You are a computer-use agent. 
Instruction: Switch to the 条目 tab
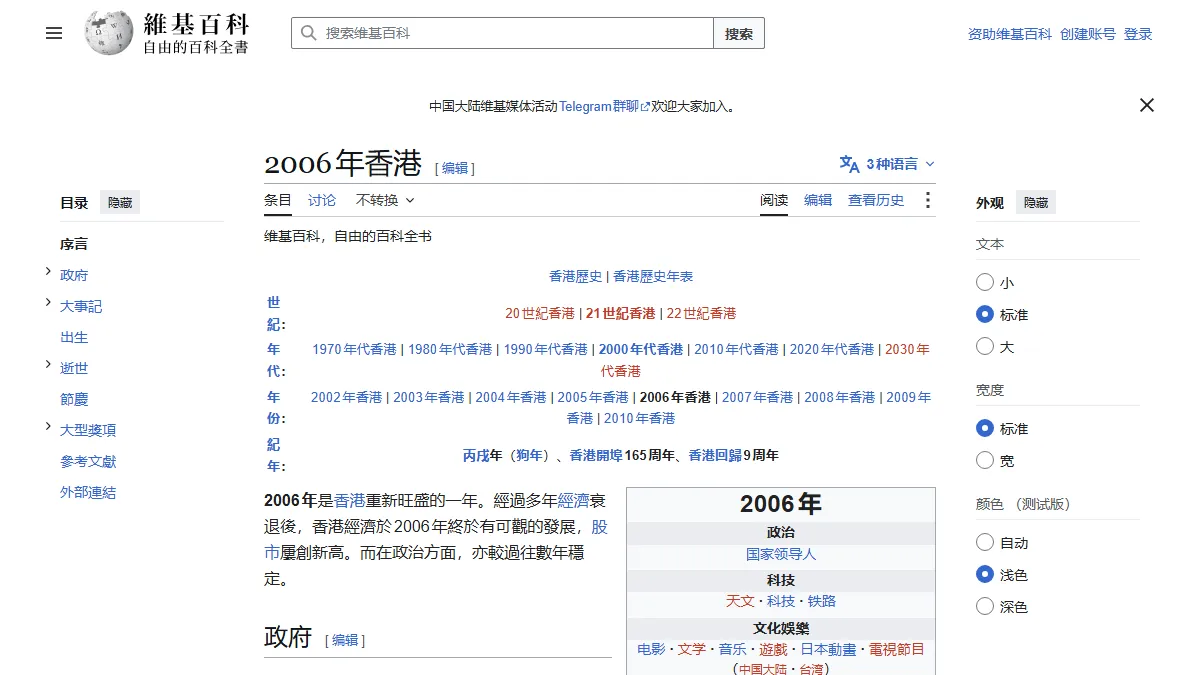click(278, 200)
